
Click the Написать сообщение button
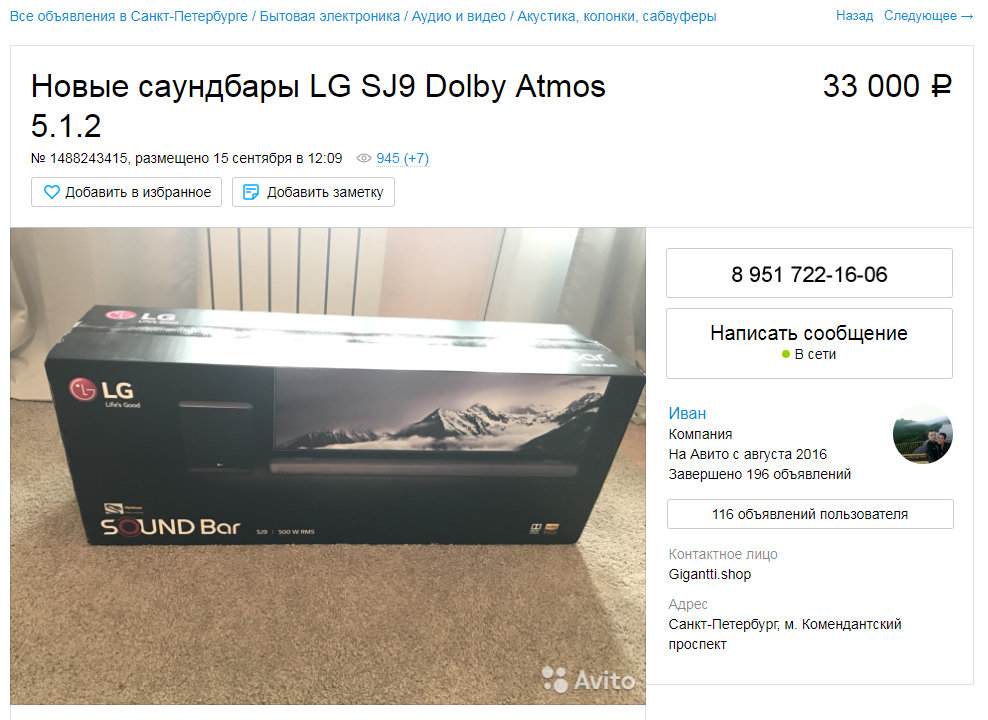[x=809, y=343]
